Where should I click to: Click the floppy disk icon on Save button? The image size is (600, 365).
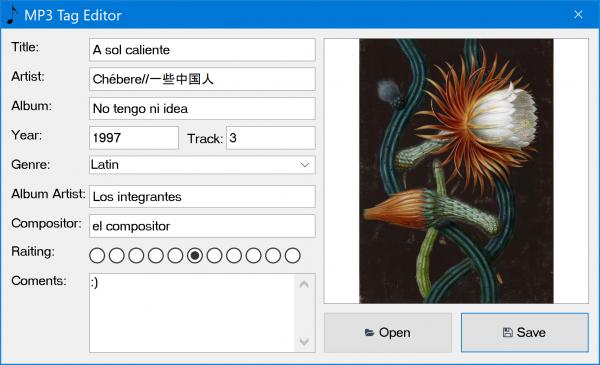(507, 332)
